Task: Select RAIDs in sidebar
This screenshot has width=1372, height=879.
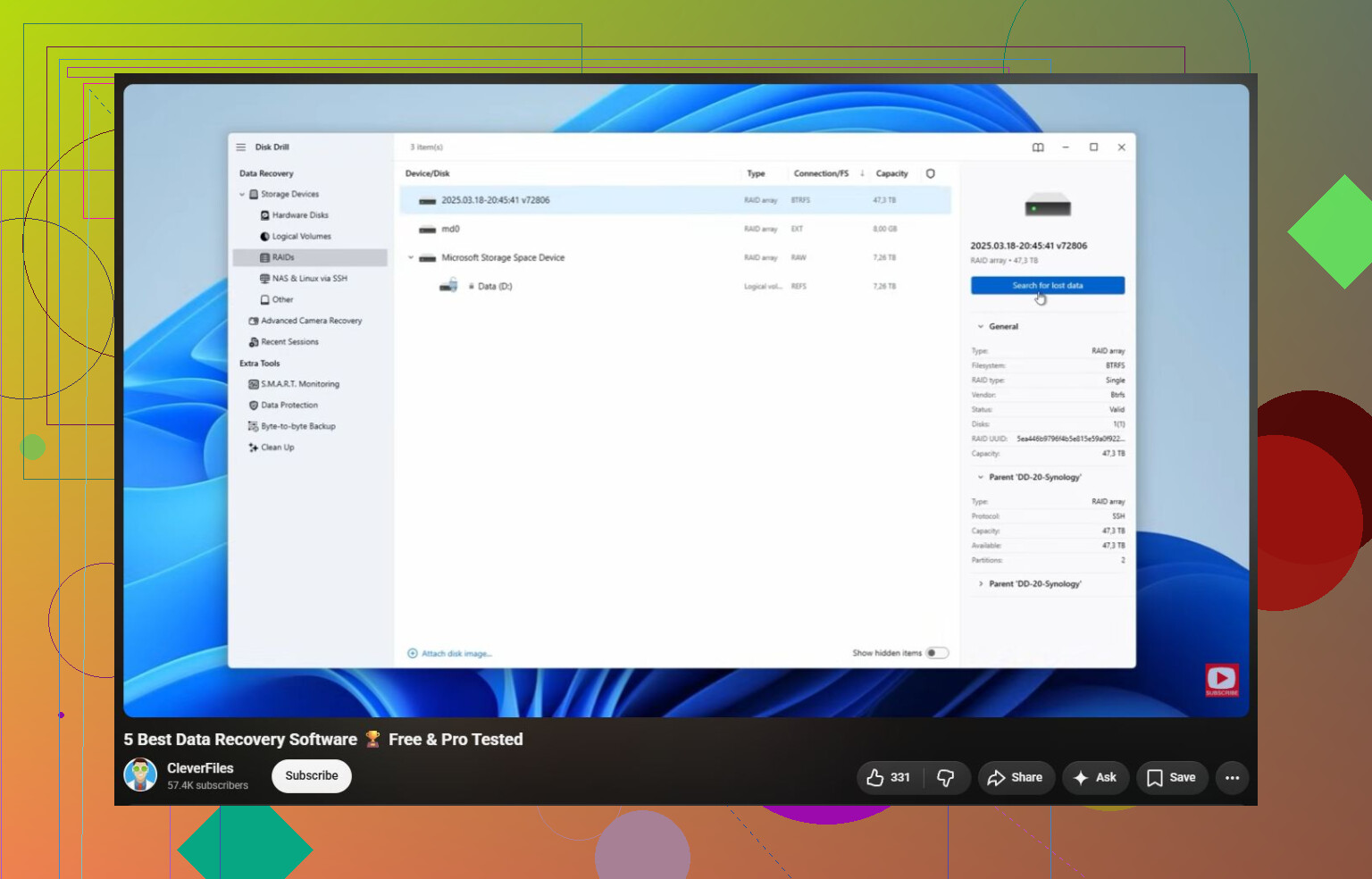Action: 310,257
